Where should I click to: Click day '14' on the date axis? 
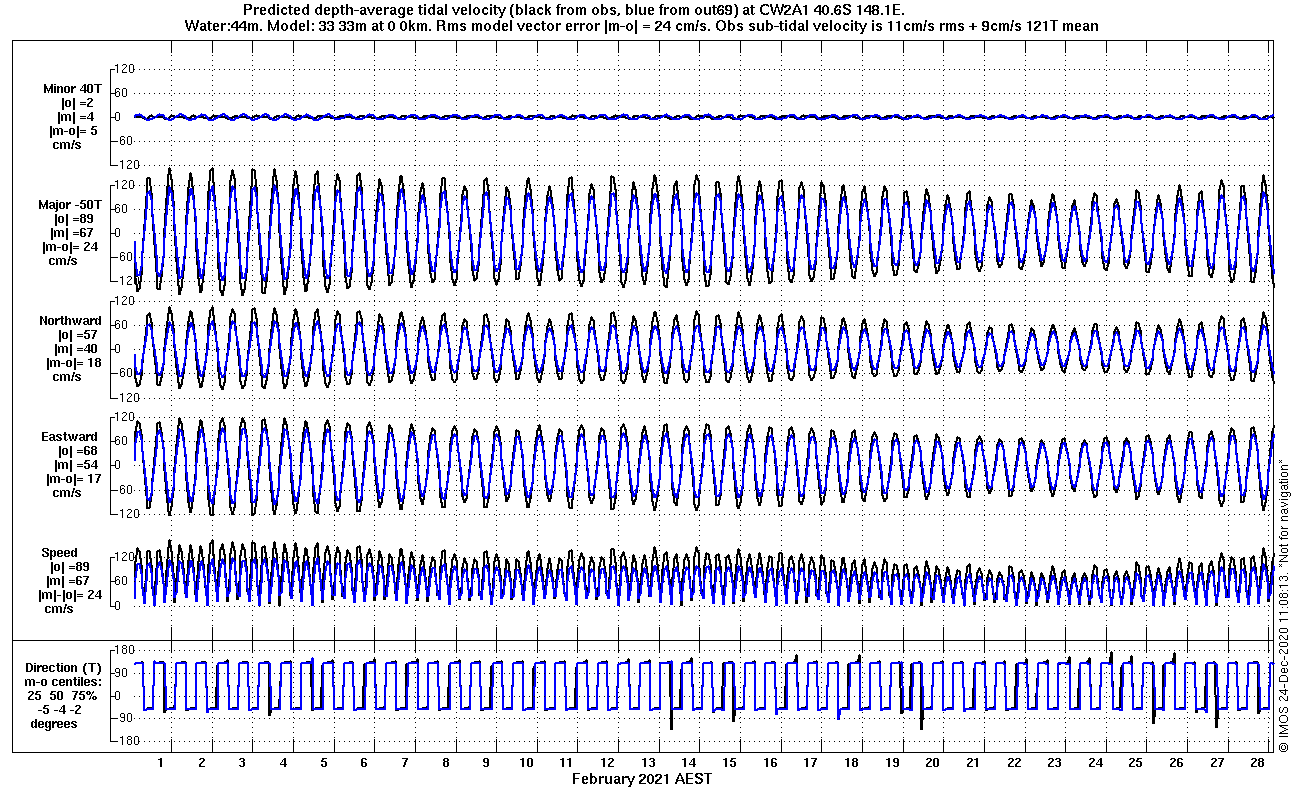point(688,763)
